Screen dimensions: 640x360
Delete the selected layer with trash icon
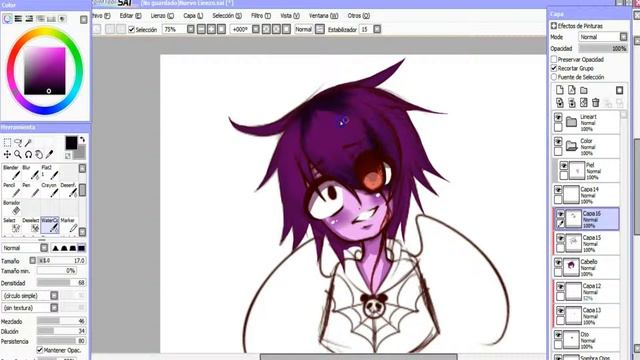596,103
